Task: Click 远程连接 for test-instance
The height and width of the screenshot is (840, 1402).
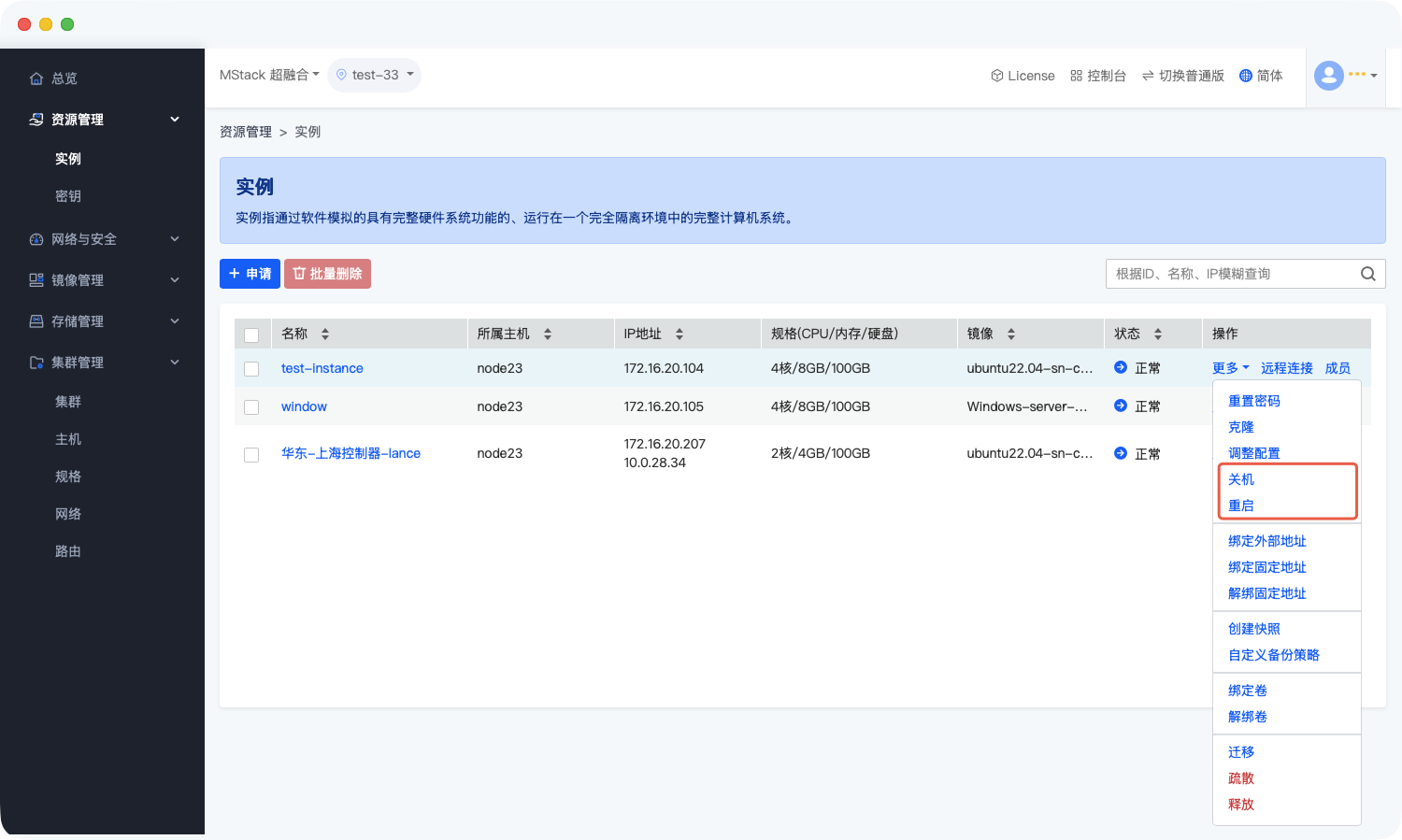Action: point(1286,368)
